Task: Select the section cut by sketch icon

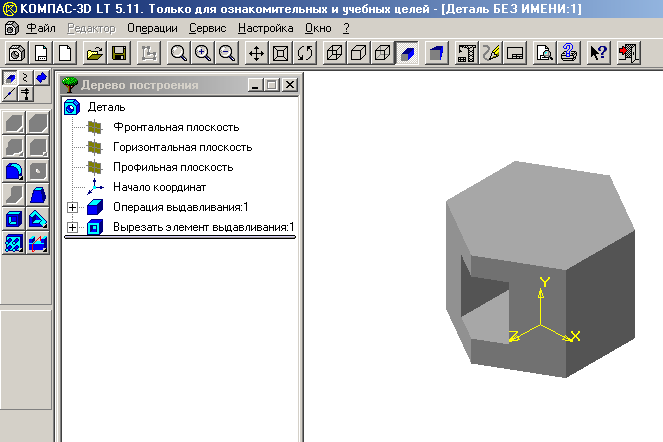Action: [38, 244]
